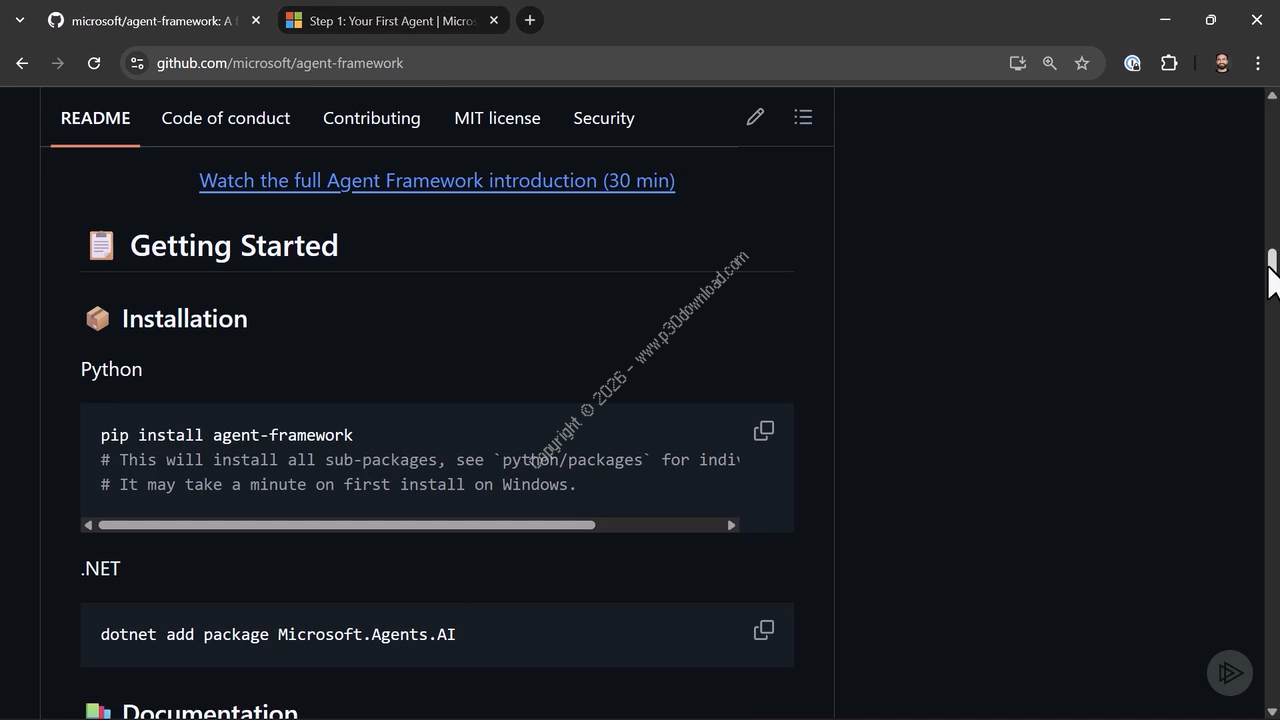Switch to Step 1: Your First Agent tab

click(393, 20)
